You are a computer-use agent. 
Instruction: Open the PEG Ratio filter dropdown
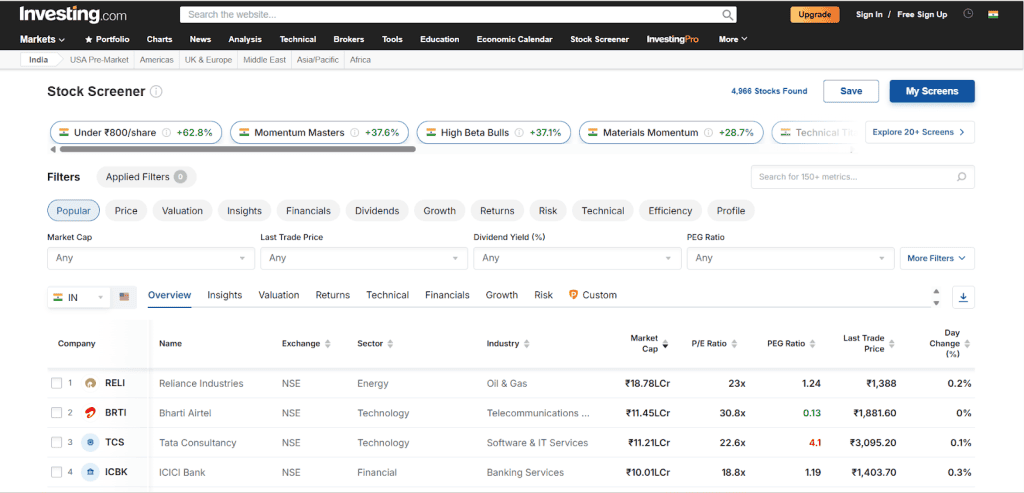point(790,258)
